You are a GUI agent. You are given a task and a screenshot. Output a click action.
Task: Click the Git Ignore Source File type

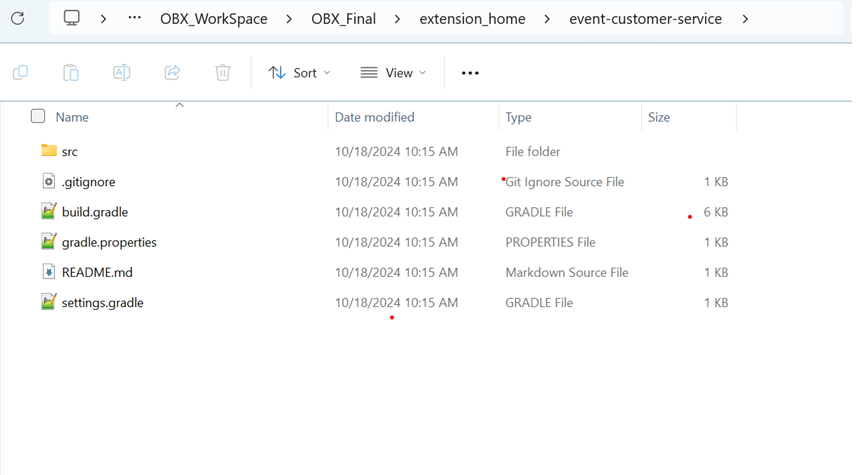click(x=565, y=182)
